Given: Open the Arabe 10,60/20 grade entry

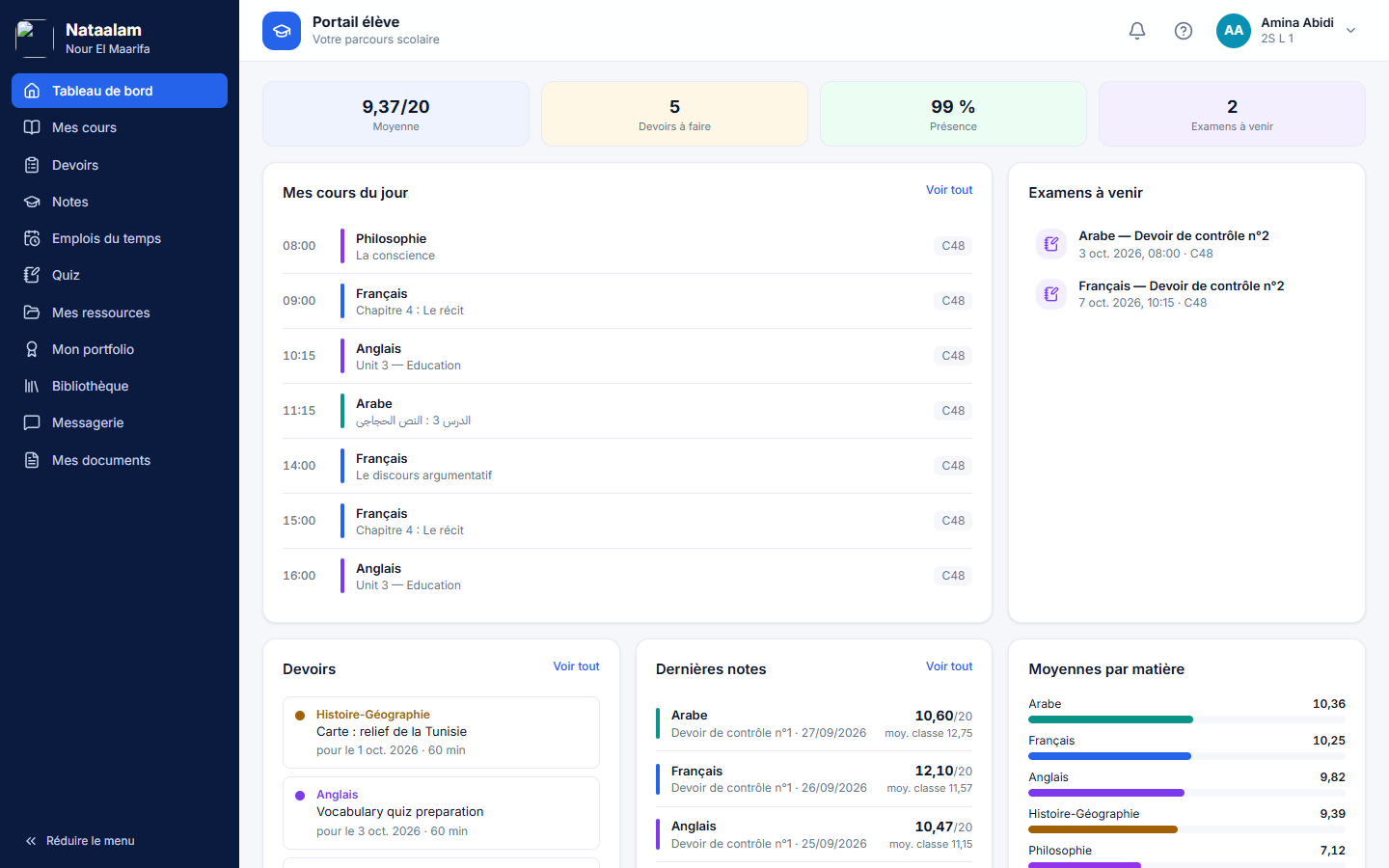Looking at the screenshot, I should pyautogui.click(x=814, y=723).
